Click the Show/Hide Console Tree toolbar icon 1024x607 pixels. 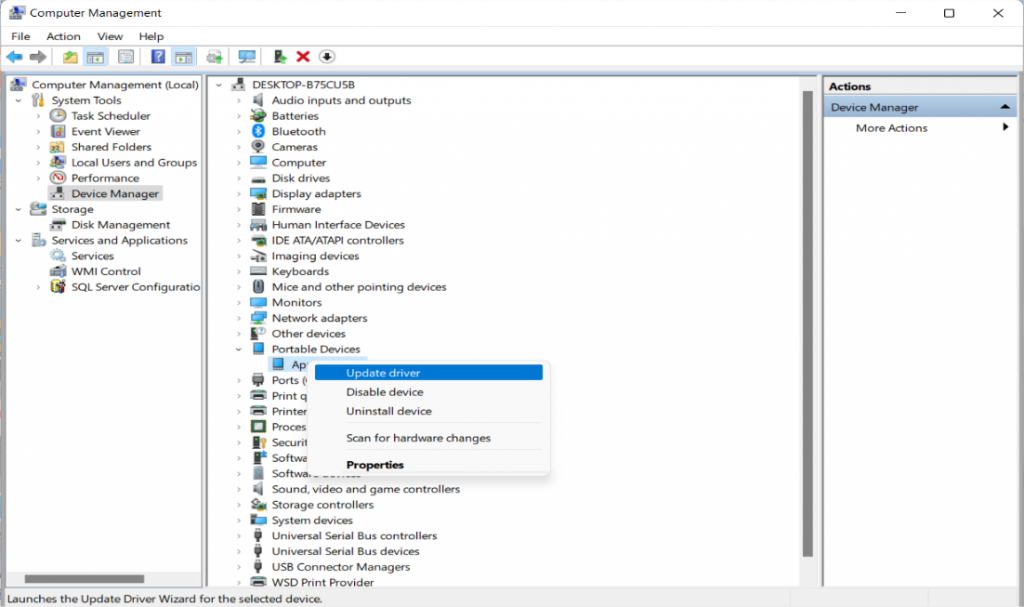[95, 57]
